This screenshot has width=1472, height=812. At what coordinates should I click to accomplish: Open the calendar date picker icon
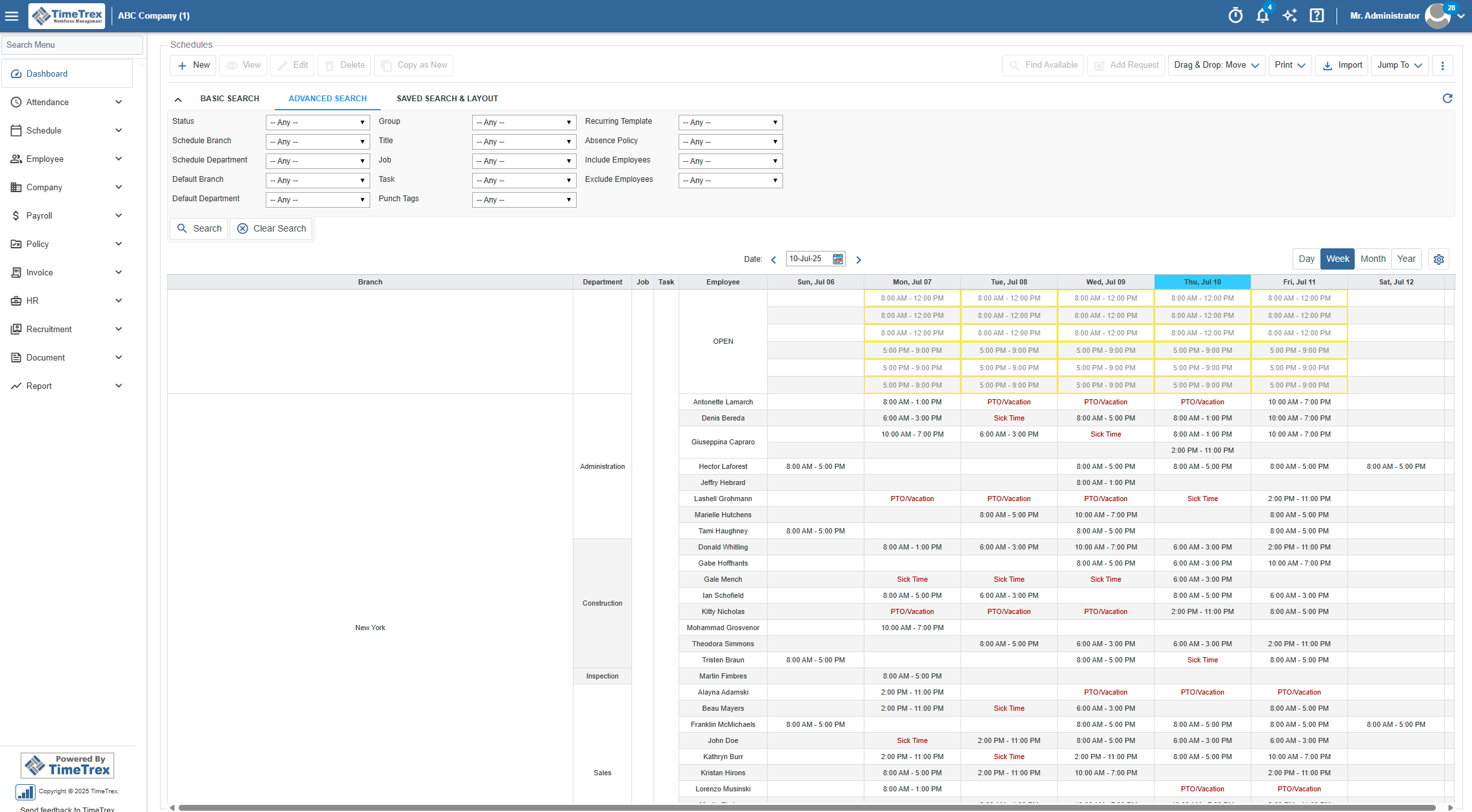(837, 259)
